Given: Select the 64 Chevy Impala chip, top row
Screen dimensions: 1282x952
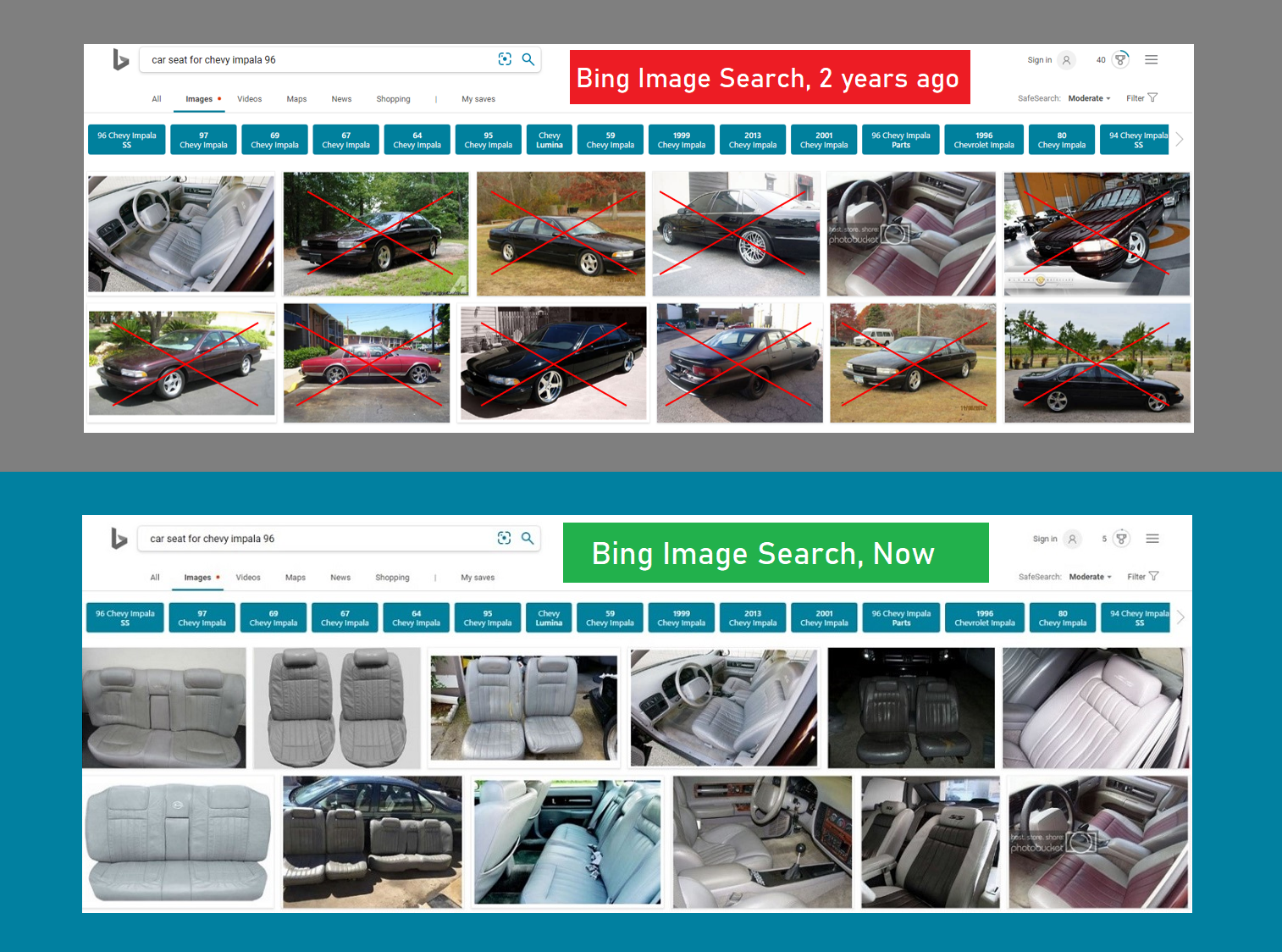Looking at the screenshot, I should coord(417,140).
